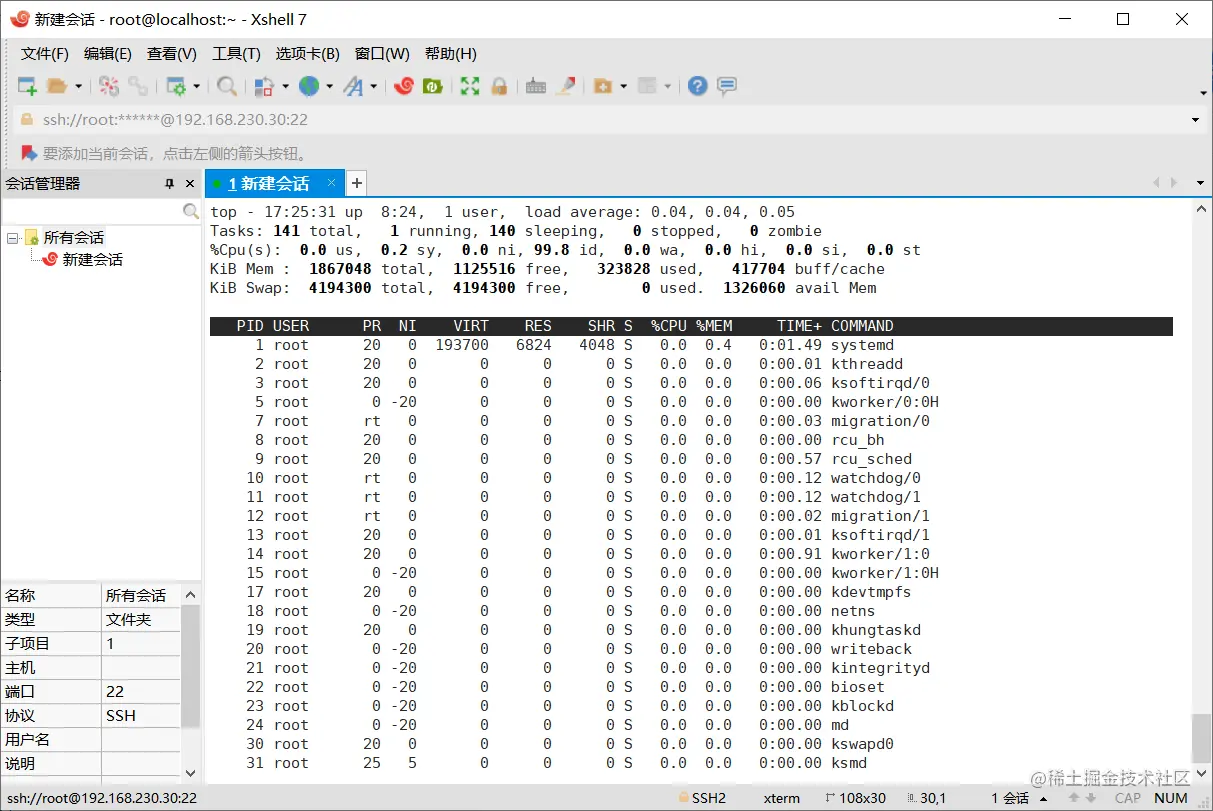The height and width of the screenshot is (811, 1213).
Task: Click the Reconnect toolbar icon
Action: point(137,87)
